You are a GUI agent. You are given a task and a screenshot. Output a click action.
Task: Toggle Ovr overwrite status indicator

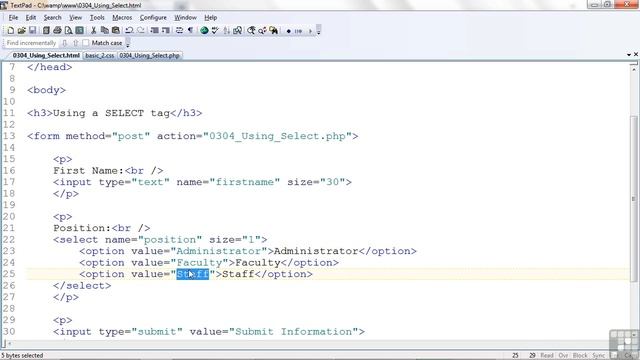point(563,356)
